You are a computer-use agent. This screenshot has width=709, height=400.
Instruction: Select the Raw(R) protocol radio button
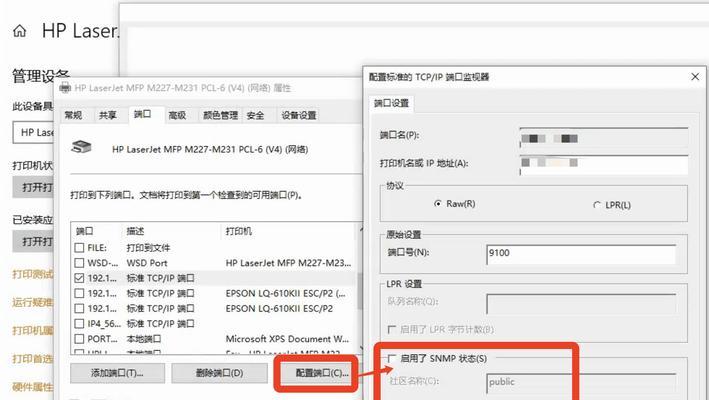pyautogui.click(x=437, y=204)
